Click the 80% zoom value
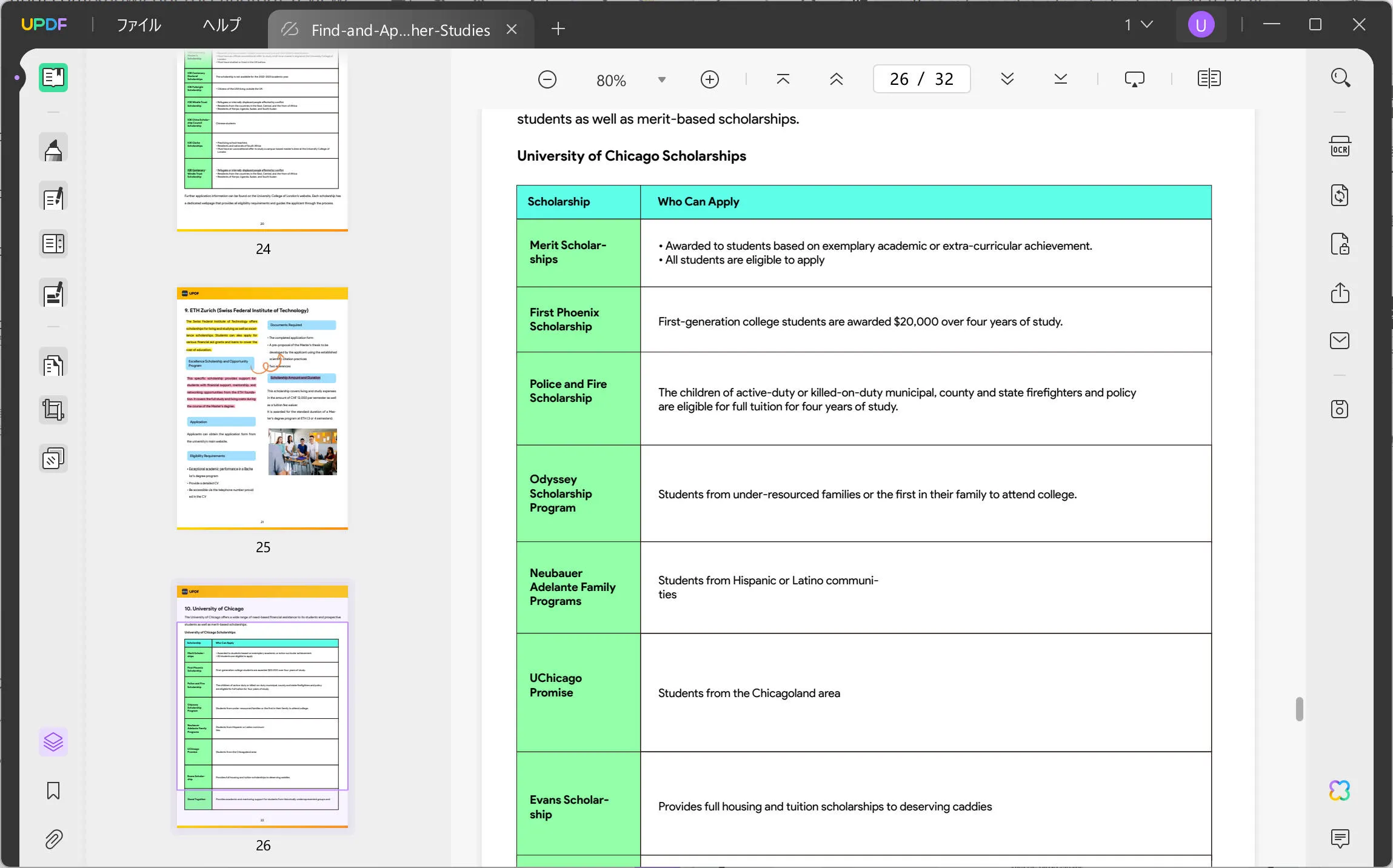 click(611, 81)
